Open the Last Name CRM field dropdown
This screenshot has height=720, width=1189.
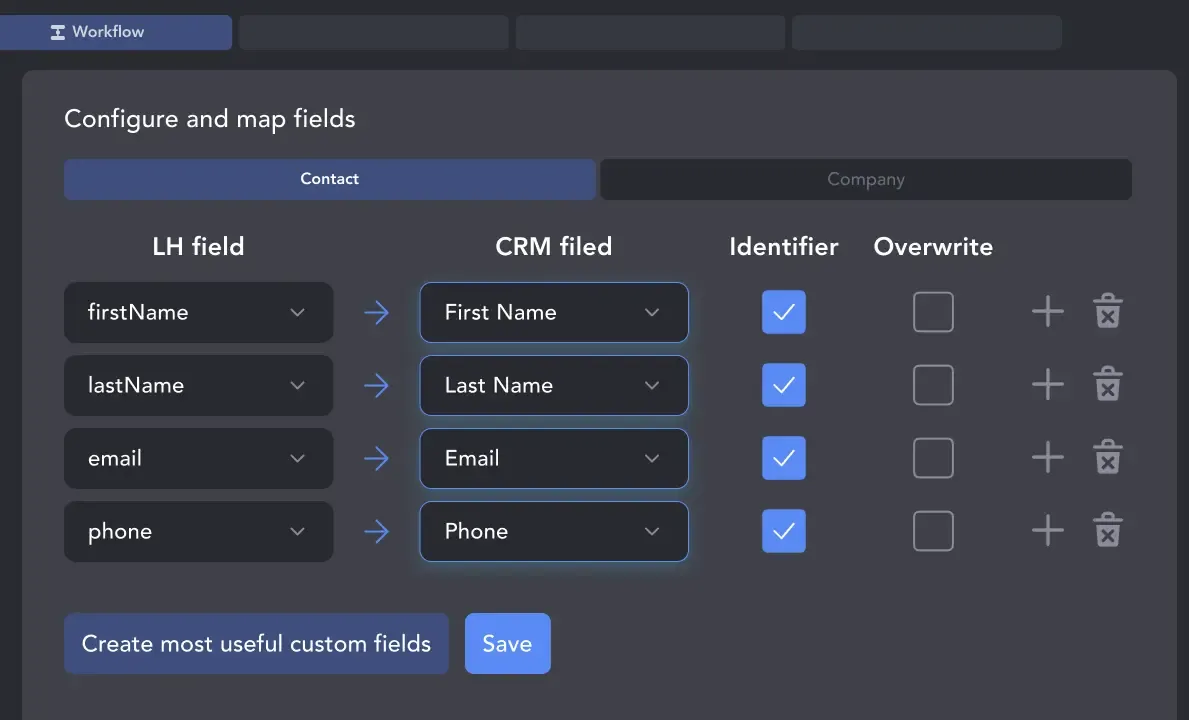554,385
